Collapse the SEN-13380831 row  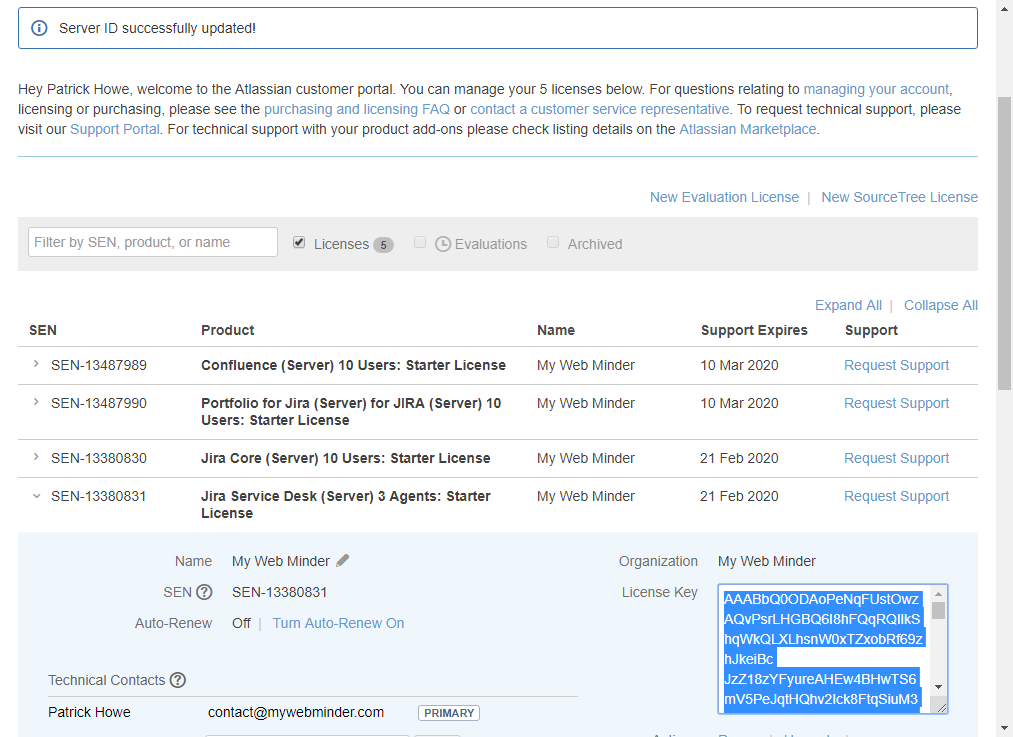[36, 496]
